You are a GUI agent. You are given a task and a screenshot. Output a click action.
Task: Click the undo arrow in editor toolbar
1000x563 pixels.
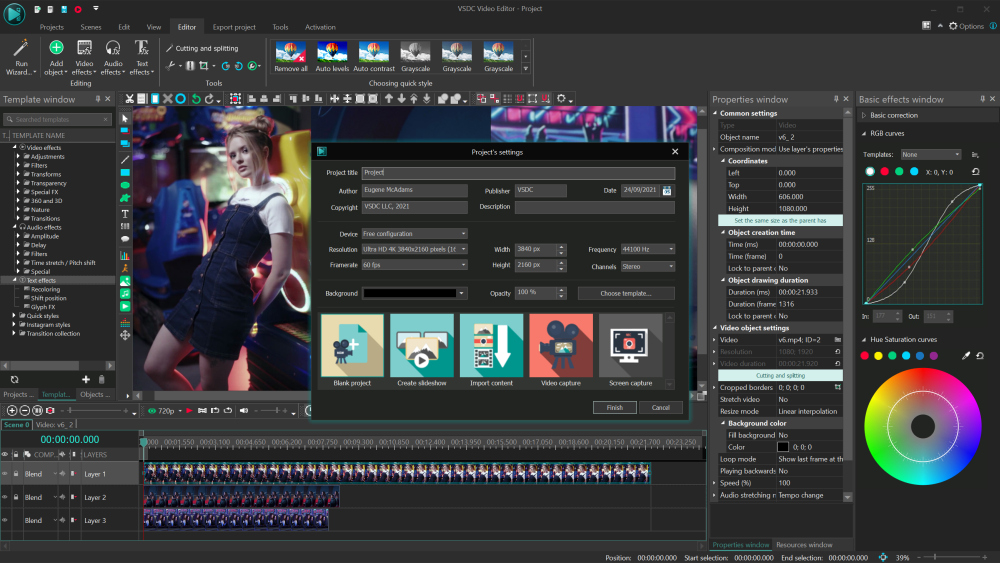point(196,99)
